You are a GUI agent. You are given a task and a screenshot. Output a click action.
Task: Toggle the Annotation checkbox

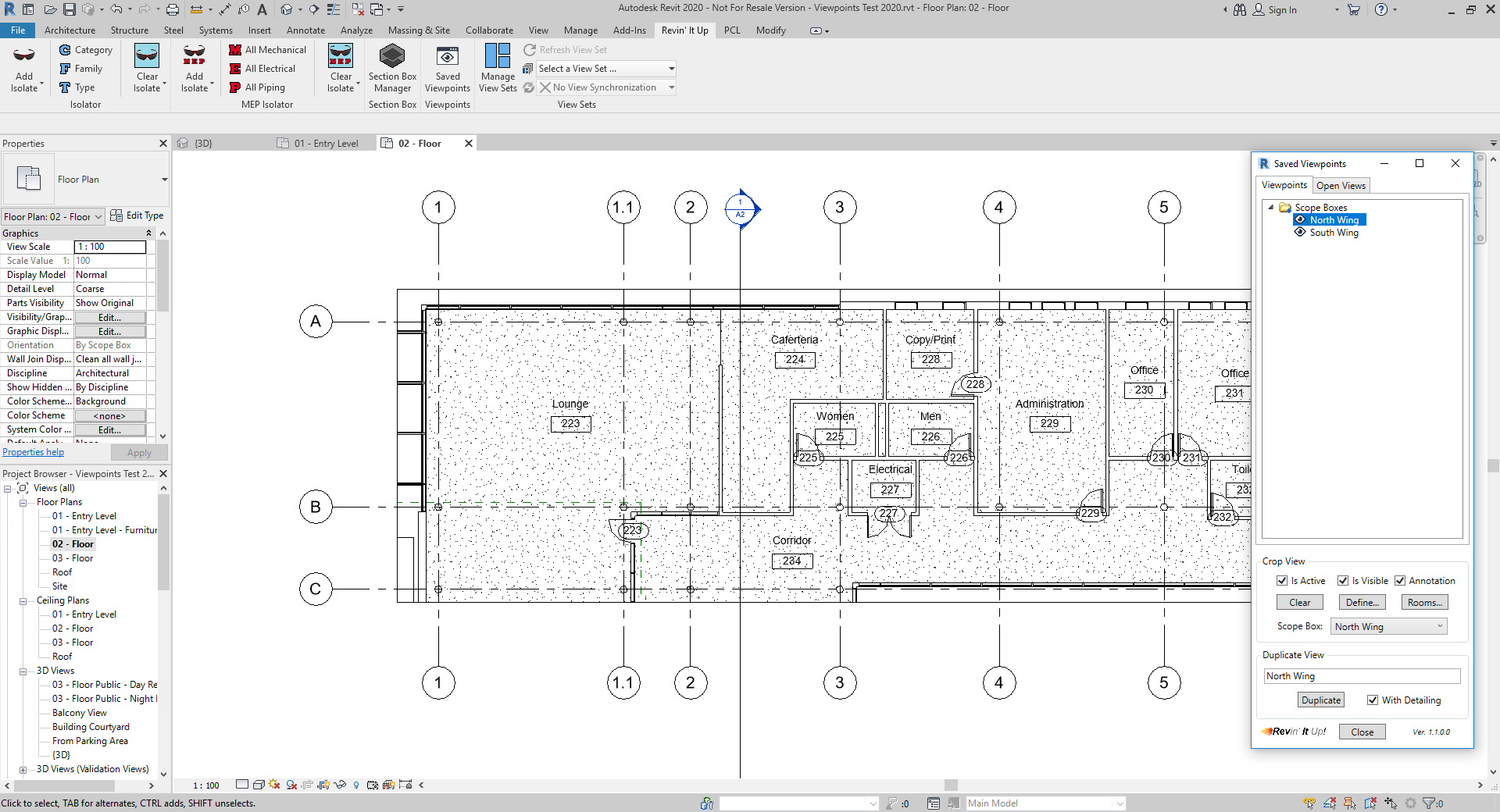pos(1400,581)
